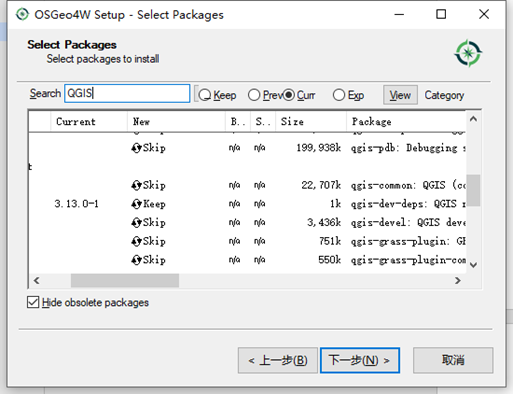Viewport: 513px width, 394px height.
Task: Click the horizontal scrollbar left arrow
Action: click(37, 281)
